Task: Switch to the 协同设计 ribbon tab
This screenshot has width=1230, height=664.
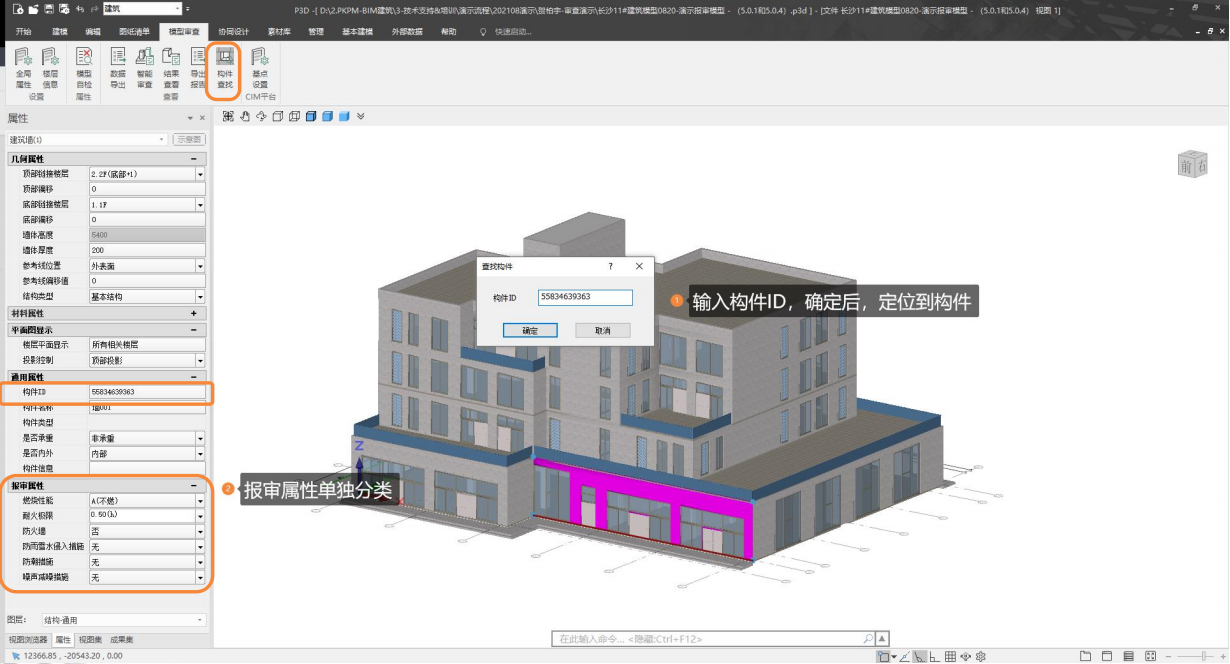Action: pos(234,31)
